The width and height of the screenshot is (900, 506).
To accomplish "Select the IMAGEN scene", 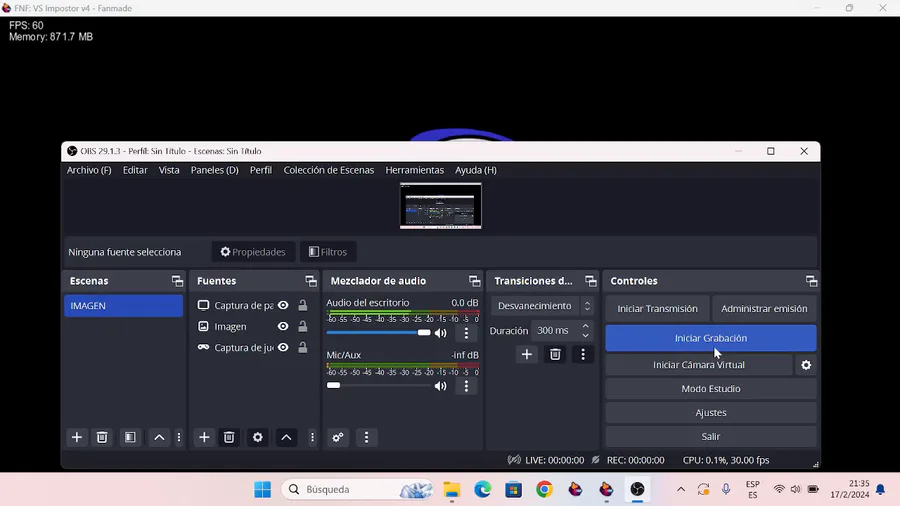I will 123,306.
